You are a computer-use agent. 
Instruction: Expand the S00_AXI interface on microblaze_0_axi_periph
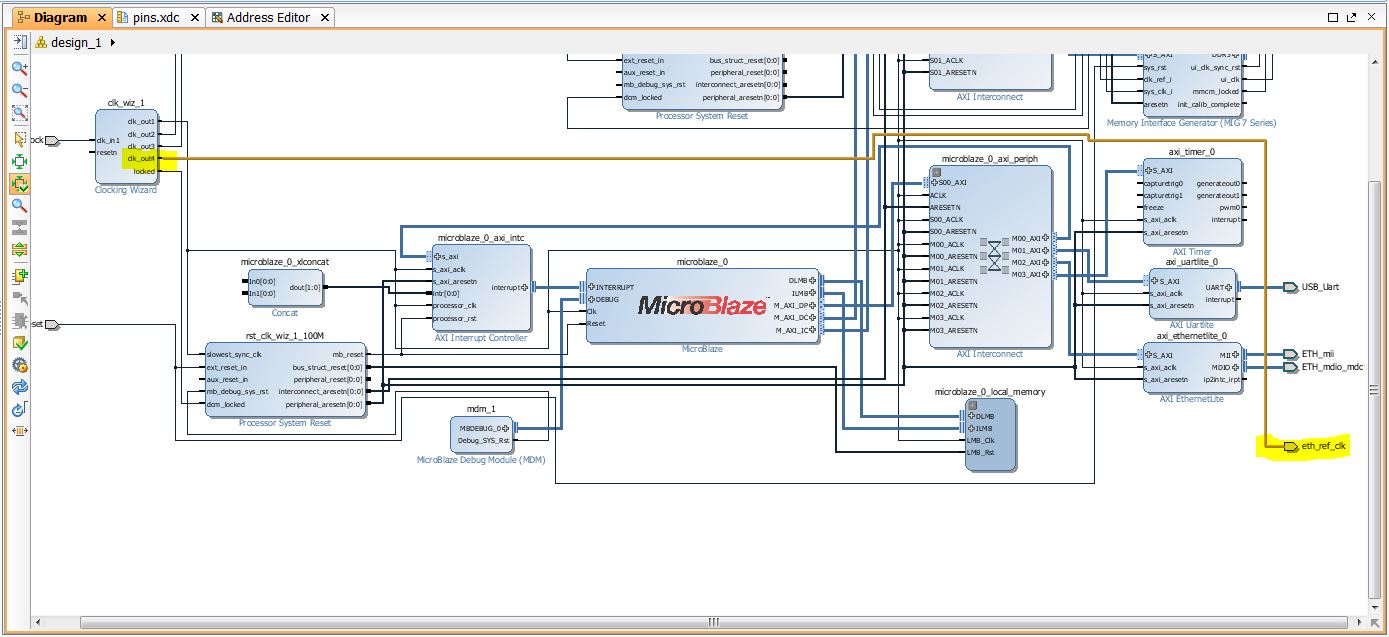(934, 183)
